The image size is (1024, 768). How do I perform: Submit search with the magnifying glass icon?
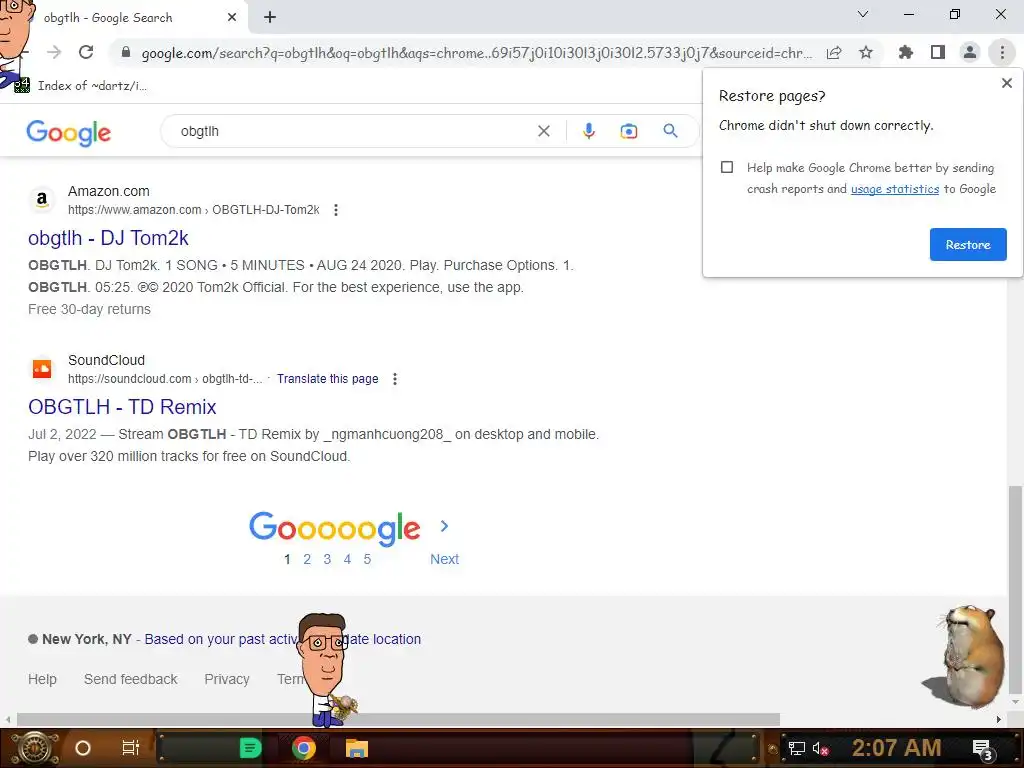(x=670, y=131)
